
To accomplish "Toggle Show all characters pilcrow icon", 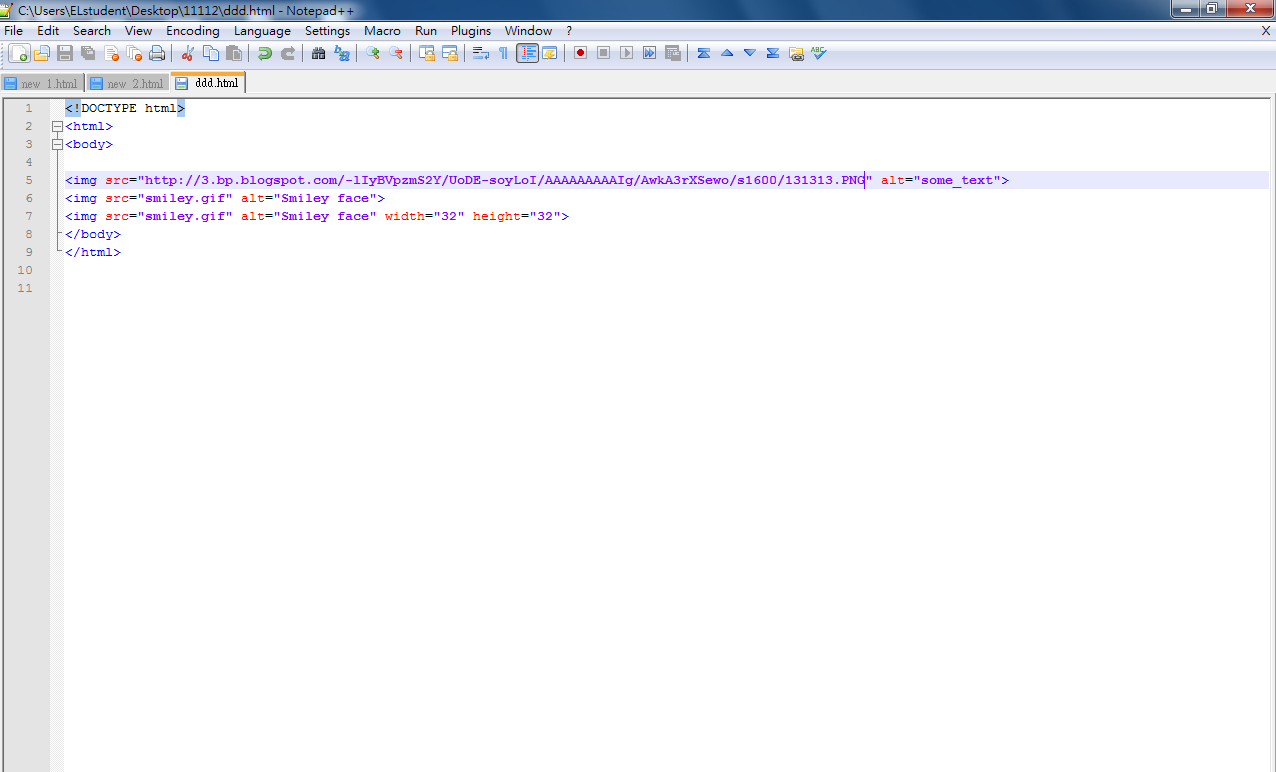I will [503, 53].
